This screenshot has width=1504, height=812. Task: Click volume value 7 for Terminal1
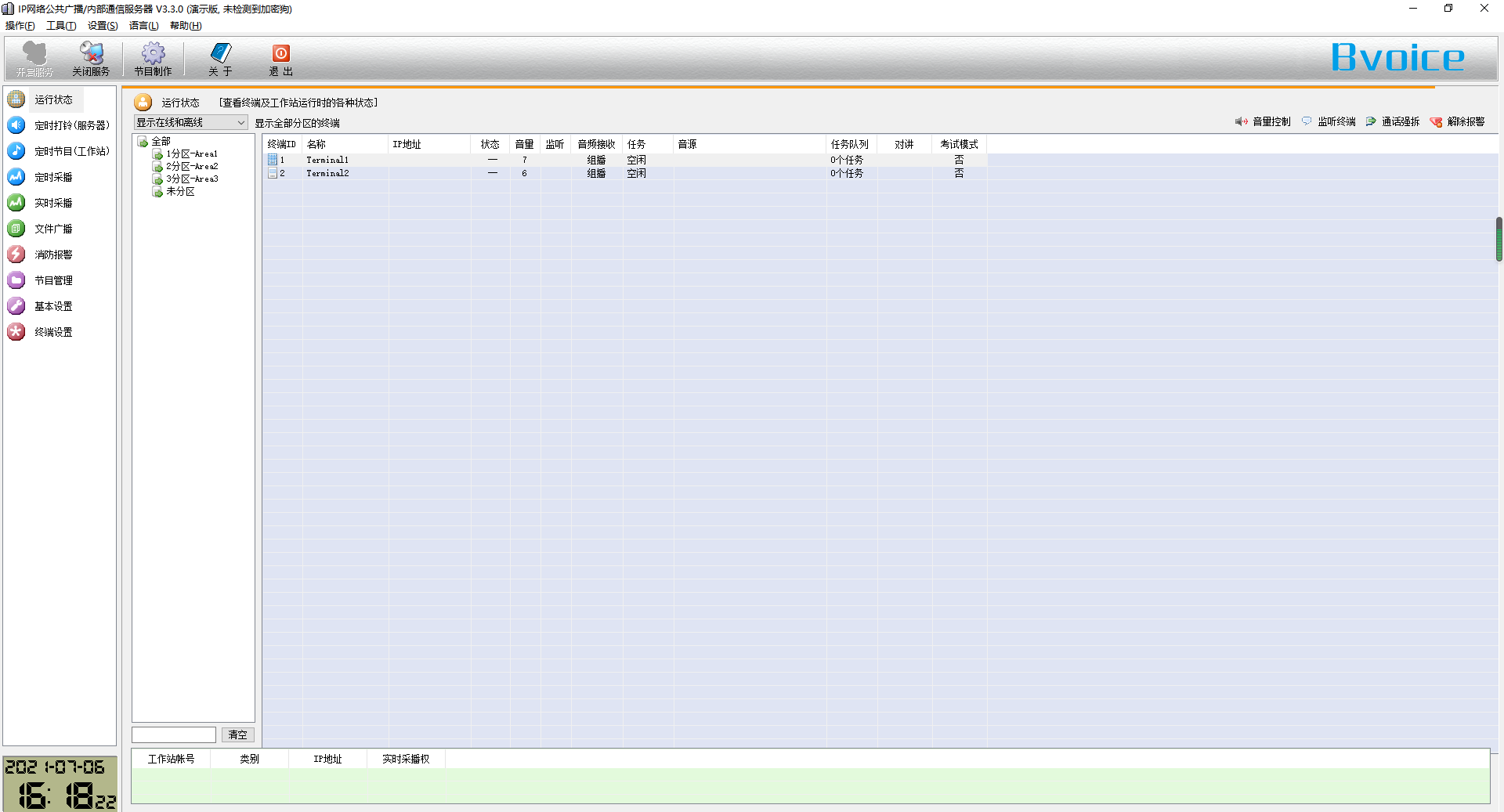(x=525, y=160)
